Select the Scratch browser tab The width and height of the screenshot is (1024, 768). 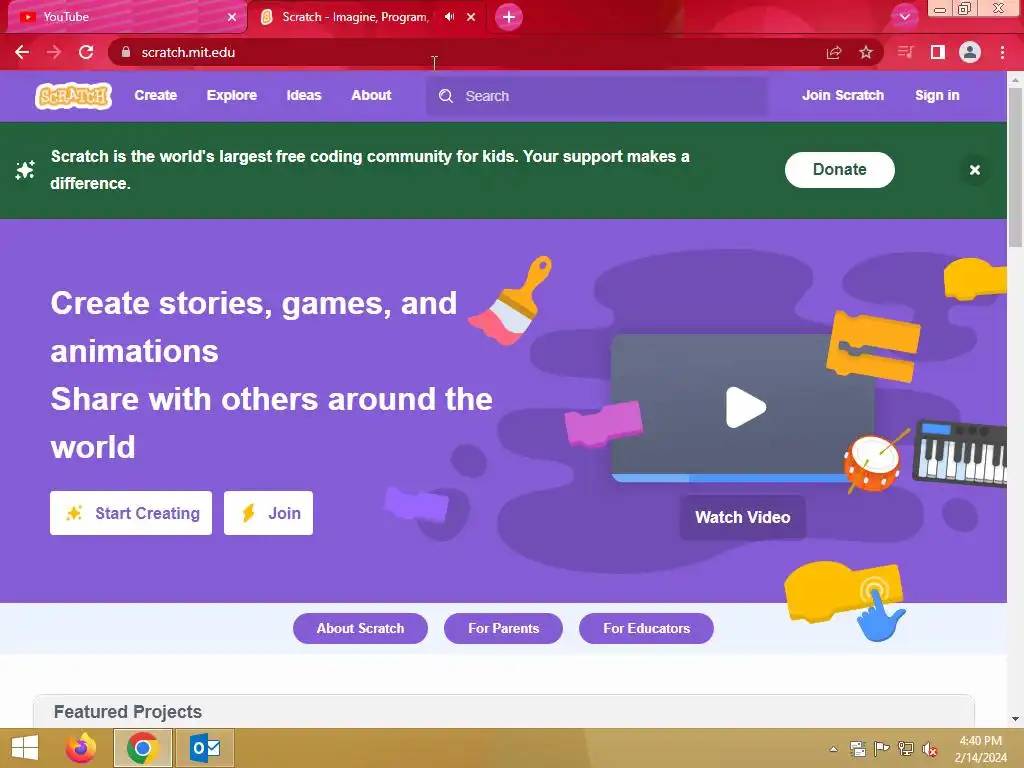(368, 17)
